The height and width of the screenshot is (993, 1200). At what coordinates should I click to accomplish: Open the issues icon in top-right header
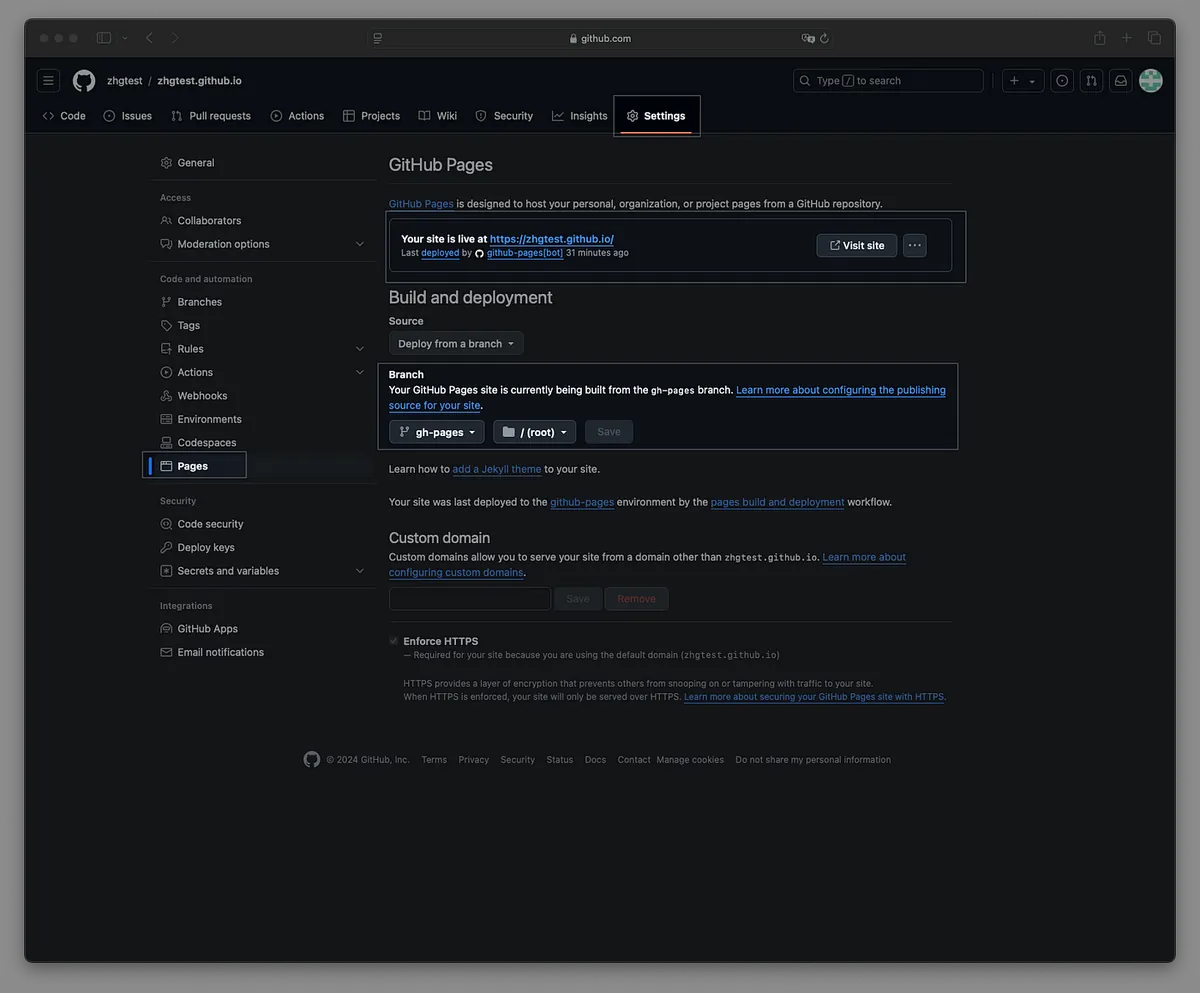coord(1062,81)
